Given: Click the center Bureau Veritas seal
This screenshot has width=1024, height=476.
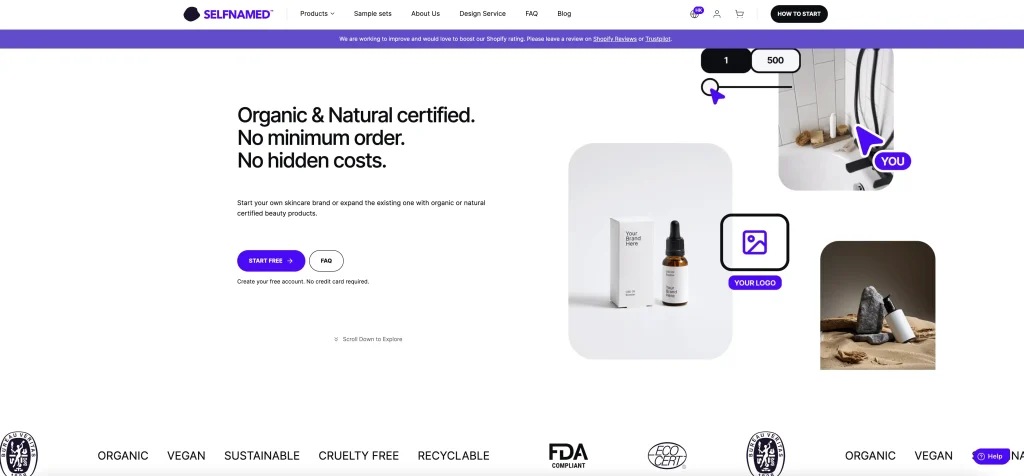Looking at the screenshot, I should 765,454.
